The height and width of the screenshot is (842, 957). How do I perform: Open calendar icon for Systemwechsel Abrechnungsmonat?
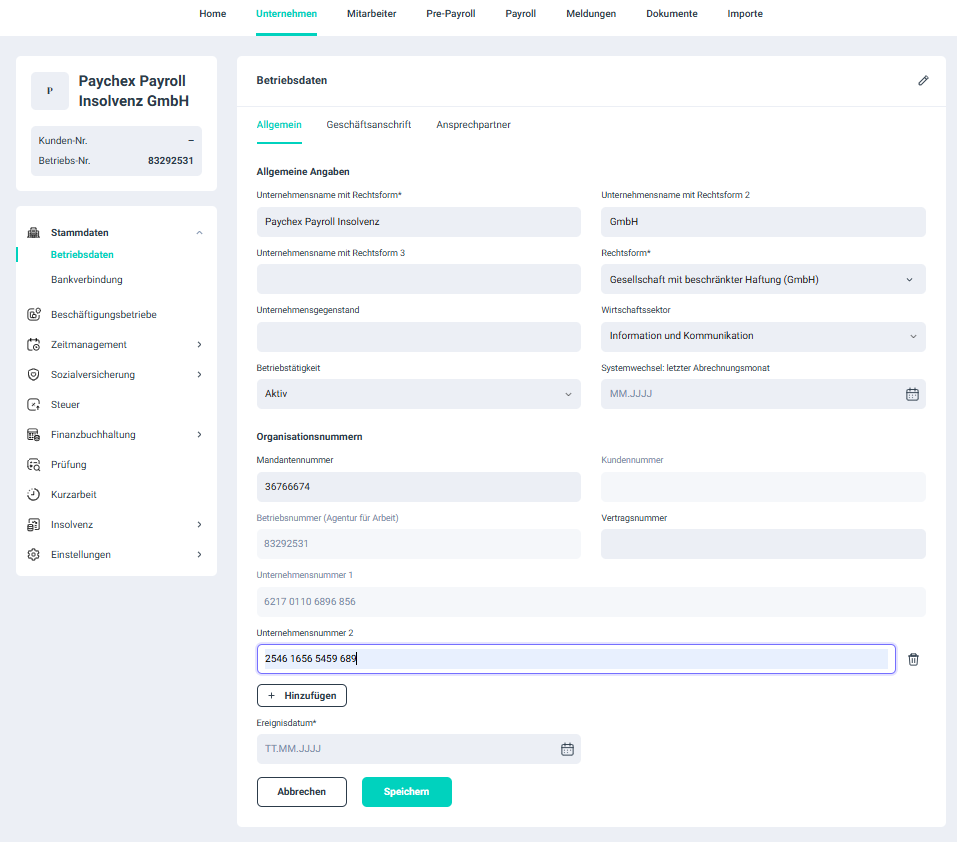[912, 394]
